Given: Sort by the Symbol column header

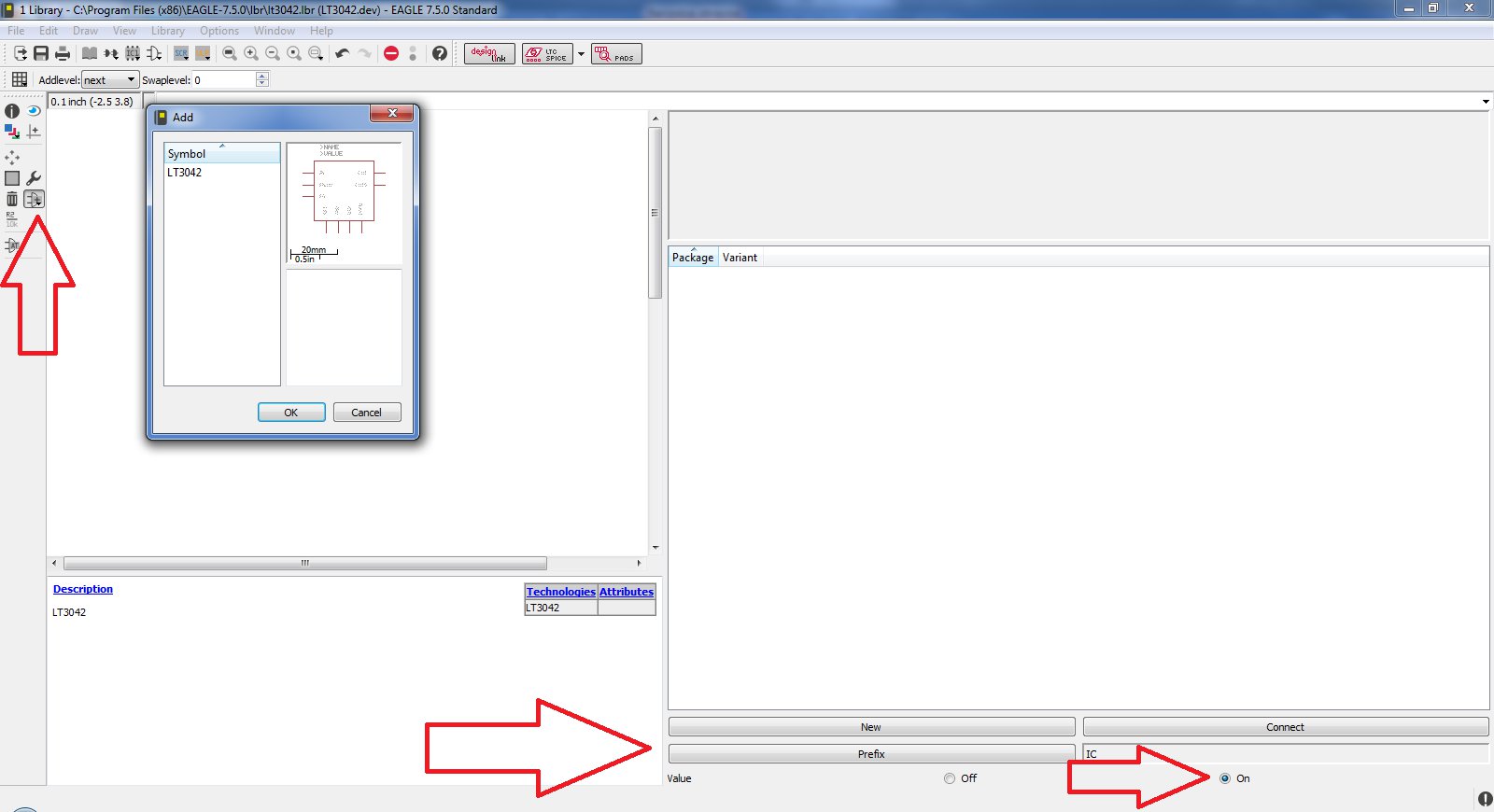Looking at the screenshot, I should pos(222,153).
